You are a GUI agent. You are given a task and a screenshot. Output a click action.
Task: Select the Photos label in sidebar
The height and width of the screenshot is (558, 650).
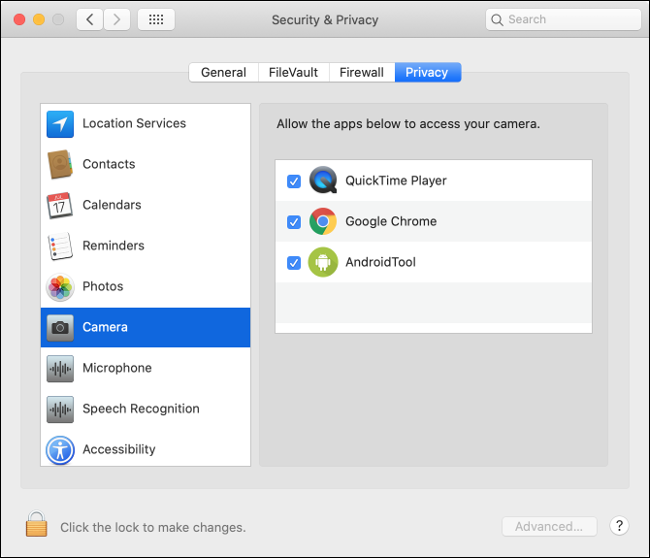pyautogui.click(x=103, y=286)
